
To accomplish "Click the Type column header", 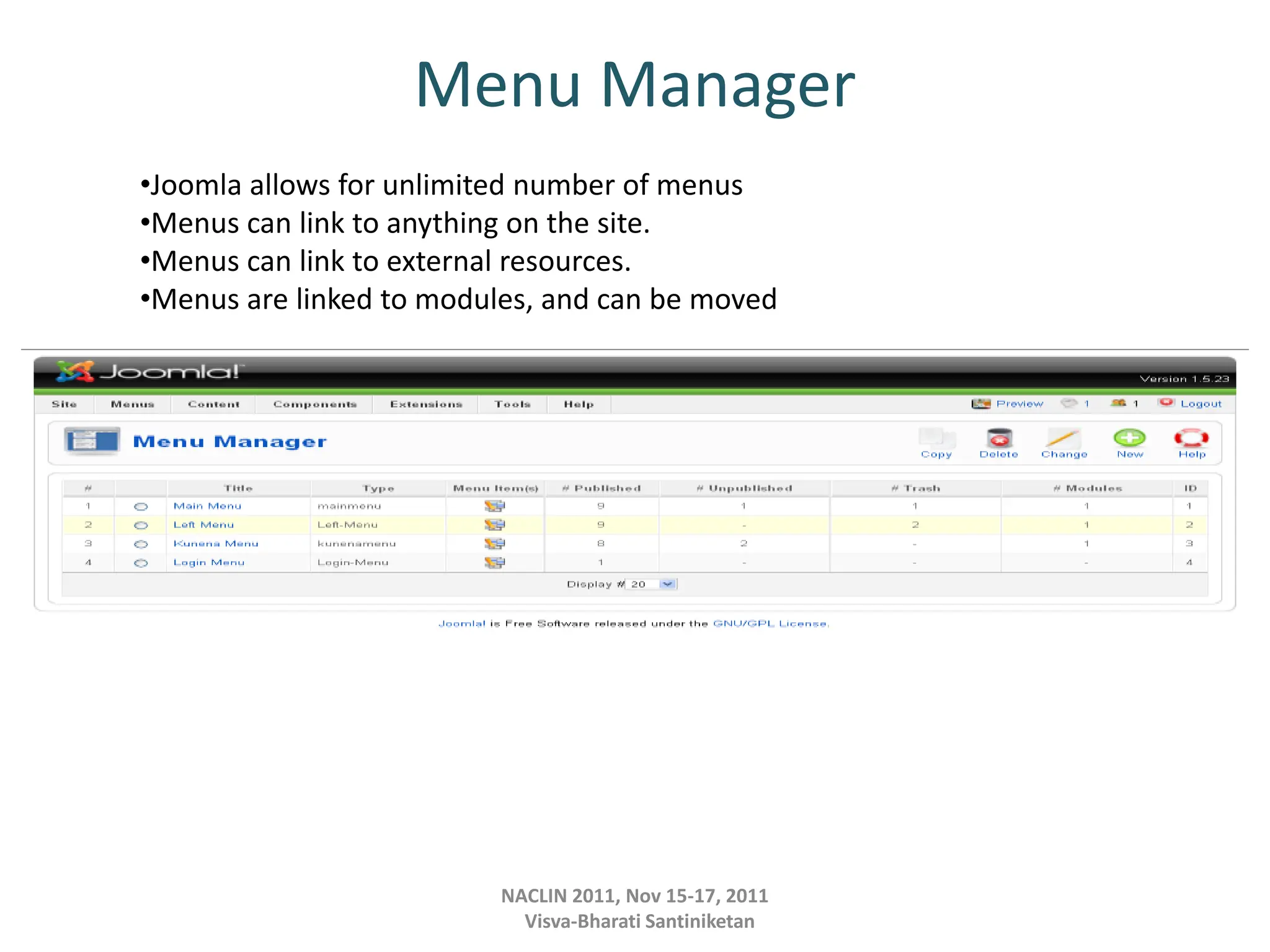I will [x=379, y=488].
